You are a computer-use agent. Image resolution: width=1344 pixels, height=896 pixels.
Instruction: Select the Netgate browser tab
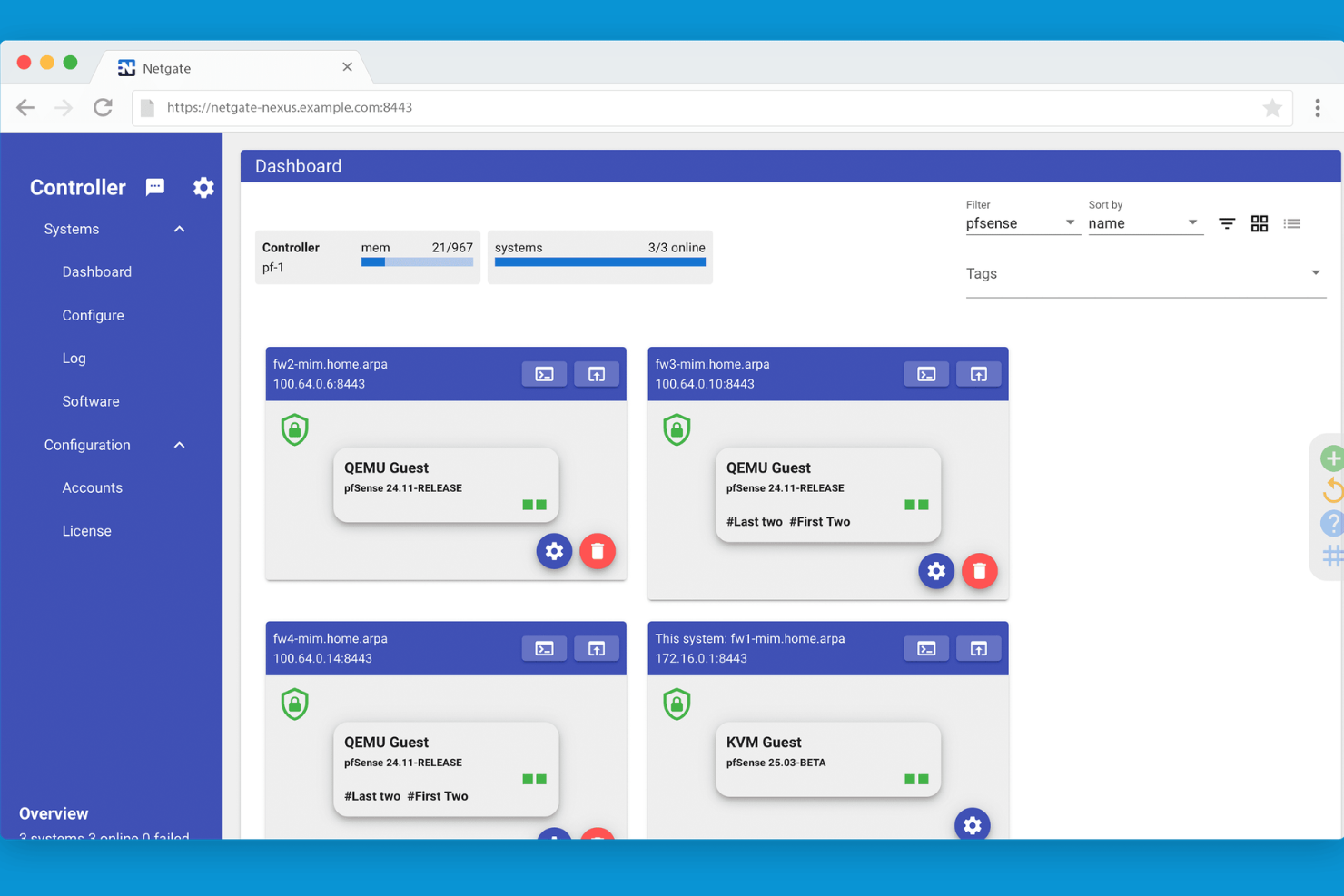coord(232,68)
